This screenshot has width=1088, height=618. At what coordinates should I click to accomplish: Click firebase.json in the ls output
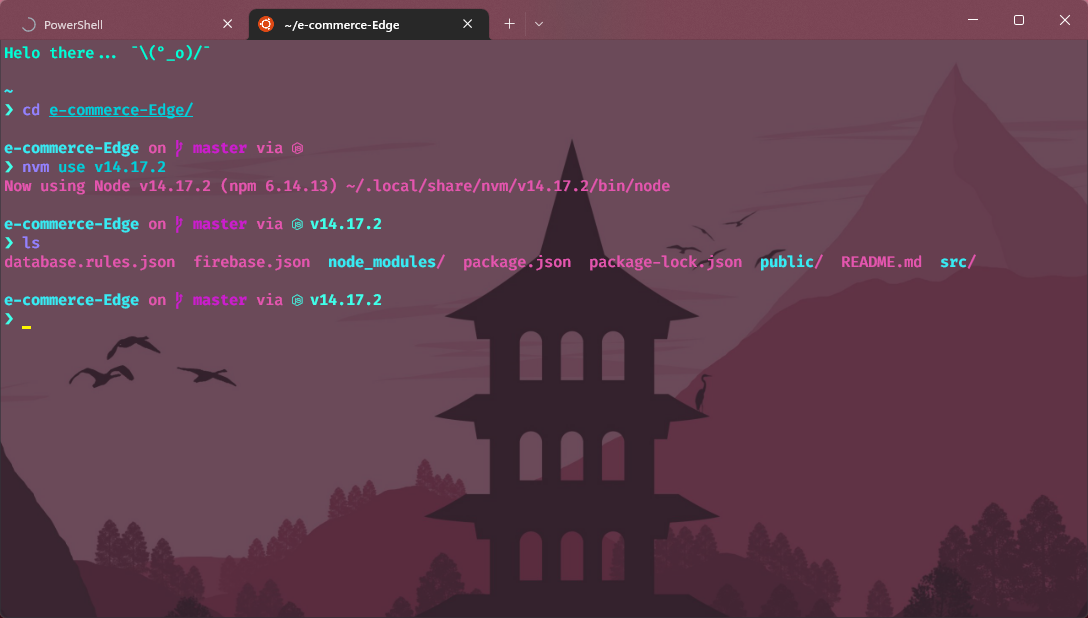pyautogui.click(x=251, y=261)
